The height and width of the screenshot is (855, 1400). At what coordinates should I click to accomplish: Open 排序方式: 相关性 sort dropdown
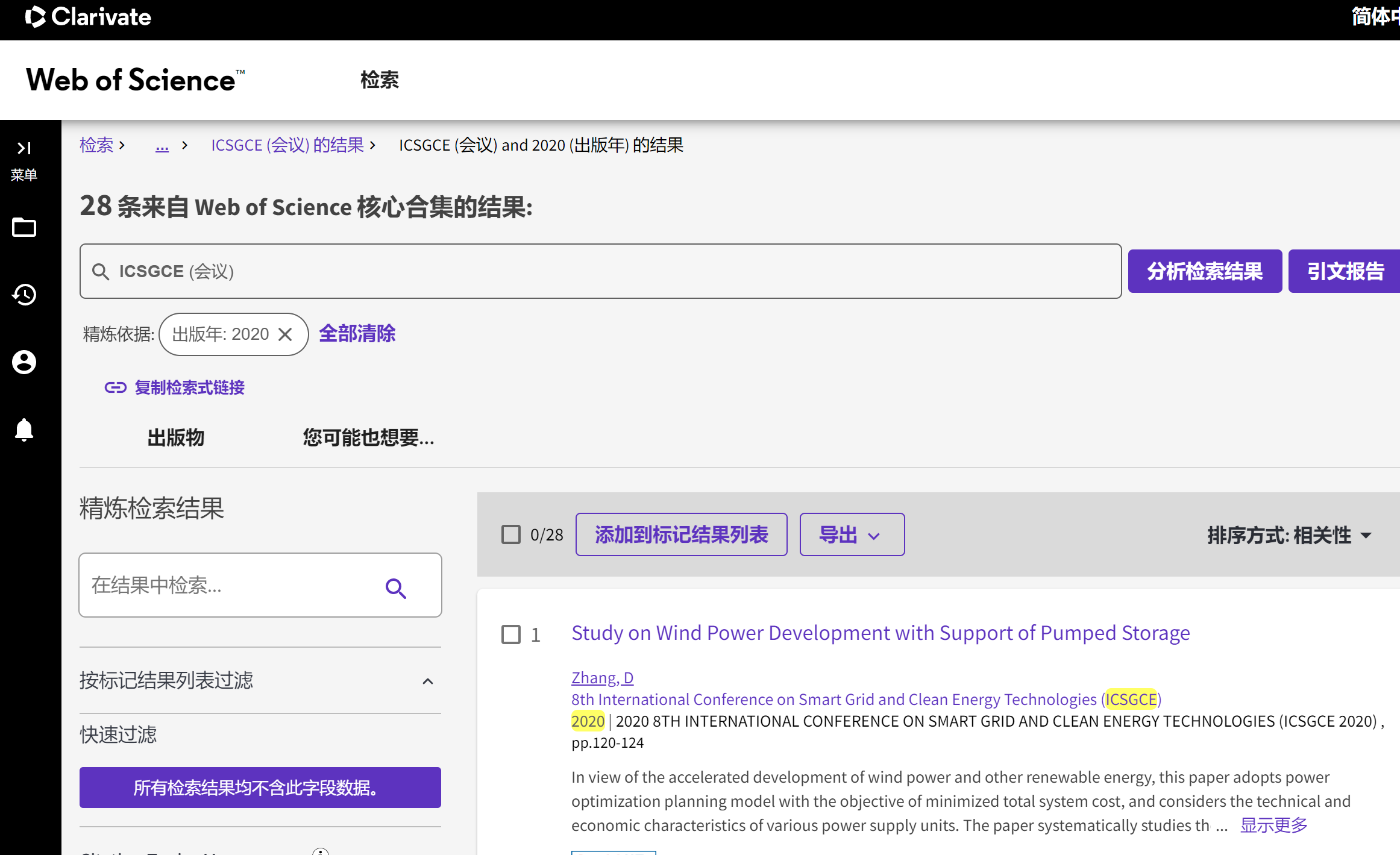click(1290, 536)
